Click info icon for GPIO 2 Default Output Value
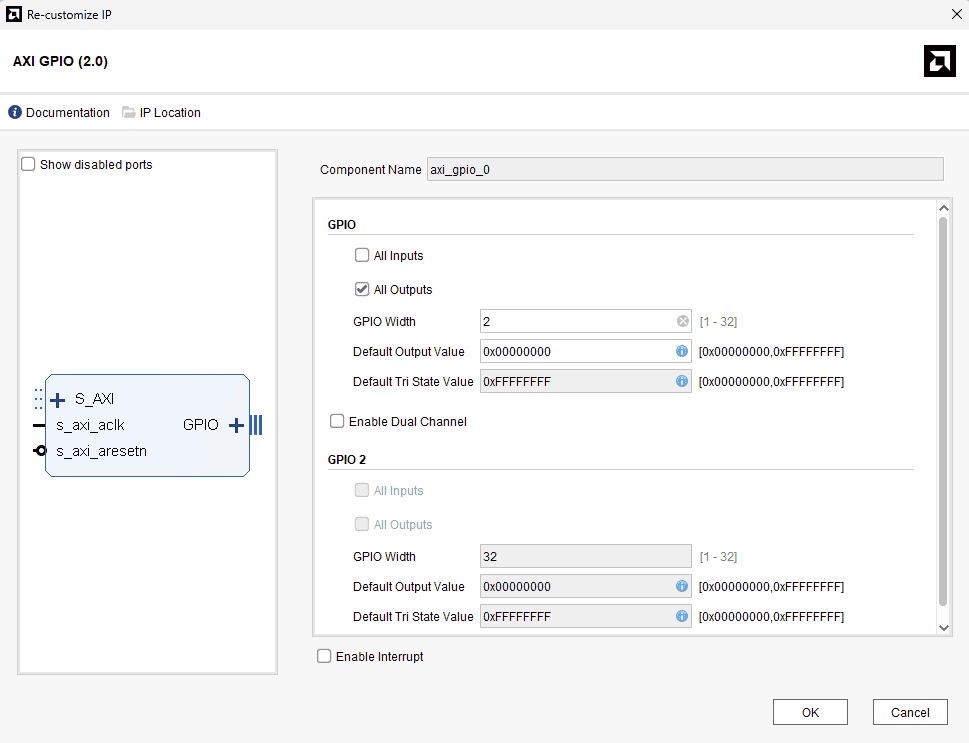Image resolution: width=969 pixels, height=743 pixels. [x=682, y=587]
